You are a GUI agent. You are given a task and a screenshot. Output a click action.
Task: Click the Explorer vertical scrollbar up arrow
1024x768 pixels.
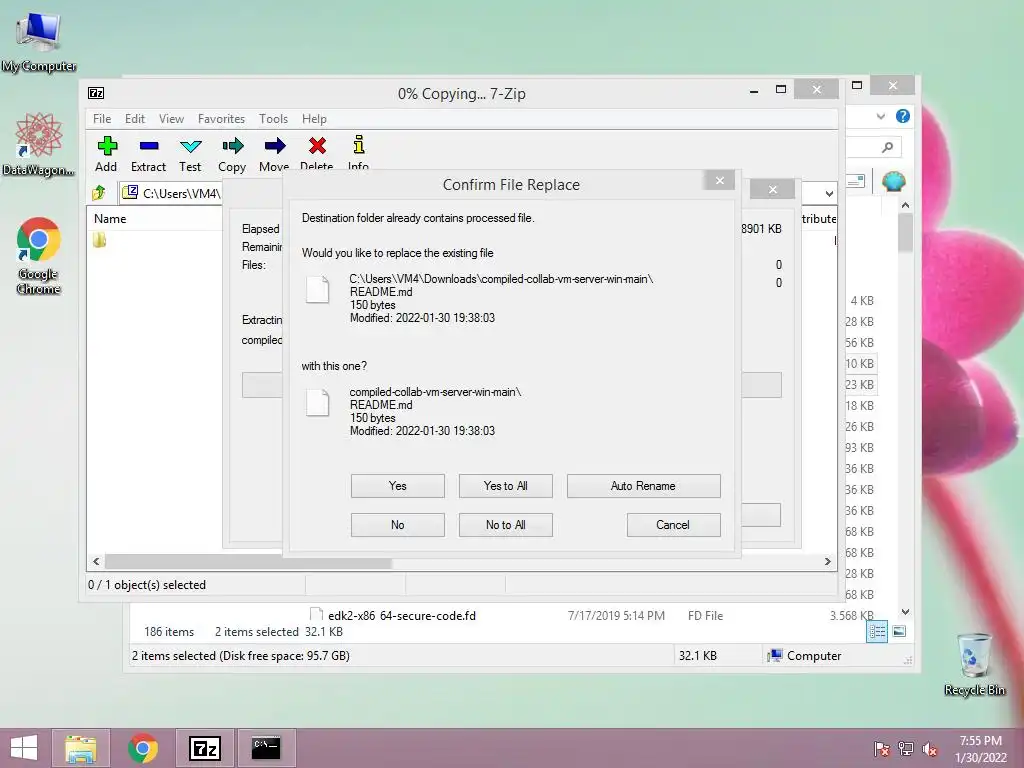click(905, 205)
